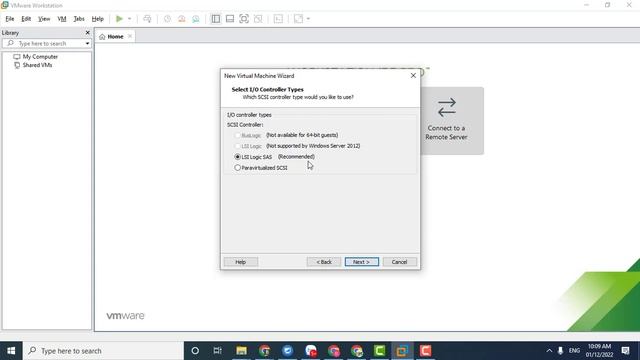Open the Library search dropdown arrow

(x=87, y=43)
